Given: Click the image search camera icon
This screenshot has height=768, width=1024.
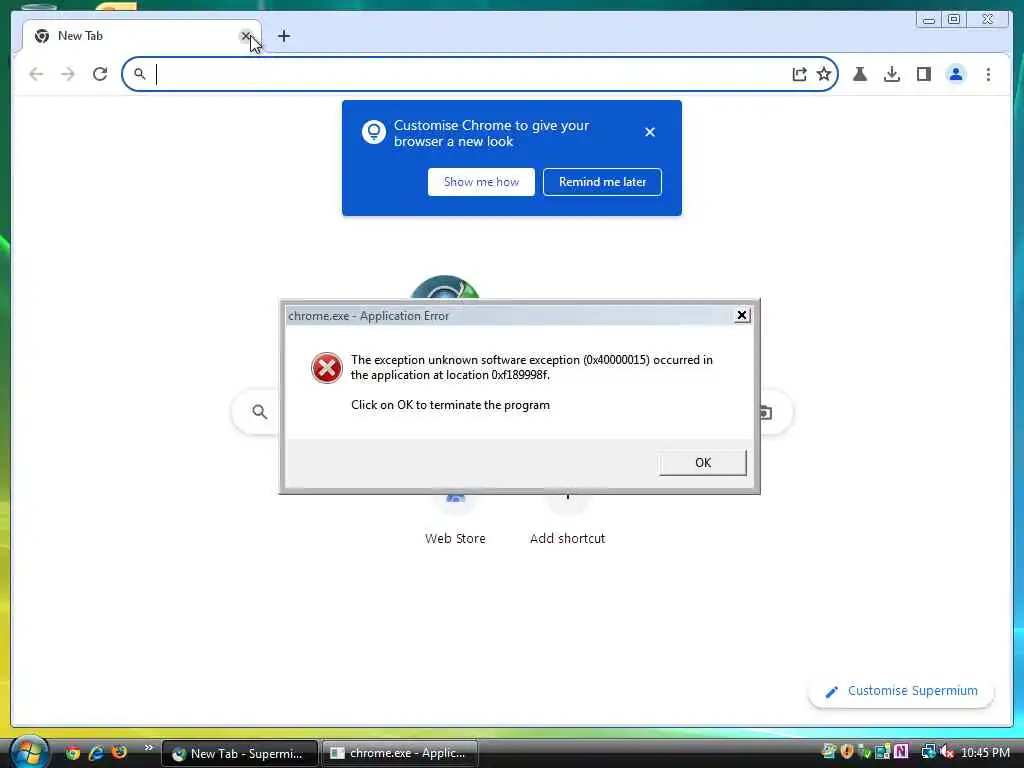Looking at the screenshot, I should point(767,412).
